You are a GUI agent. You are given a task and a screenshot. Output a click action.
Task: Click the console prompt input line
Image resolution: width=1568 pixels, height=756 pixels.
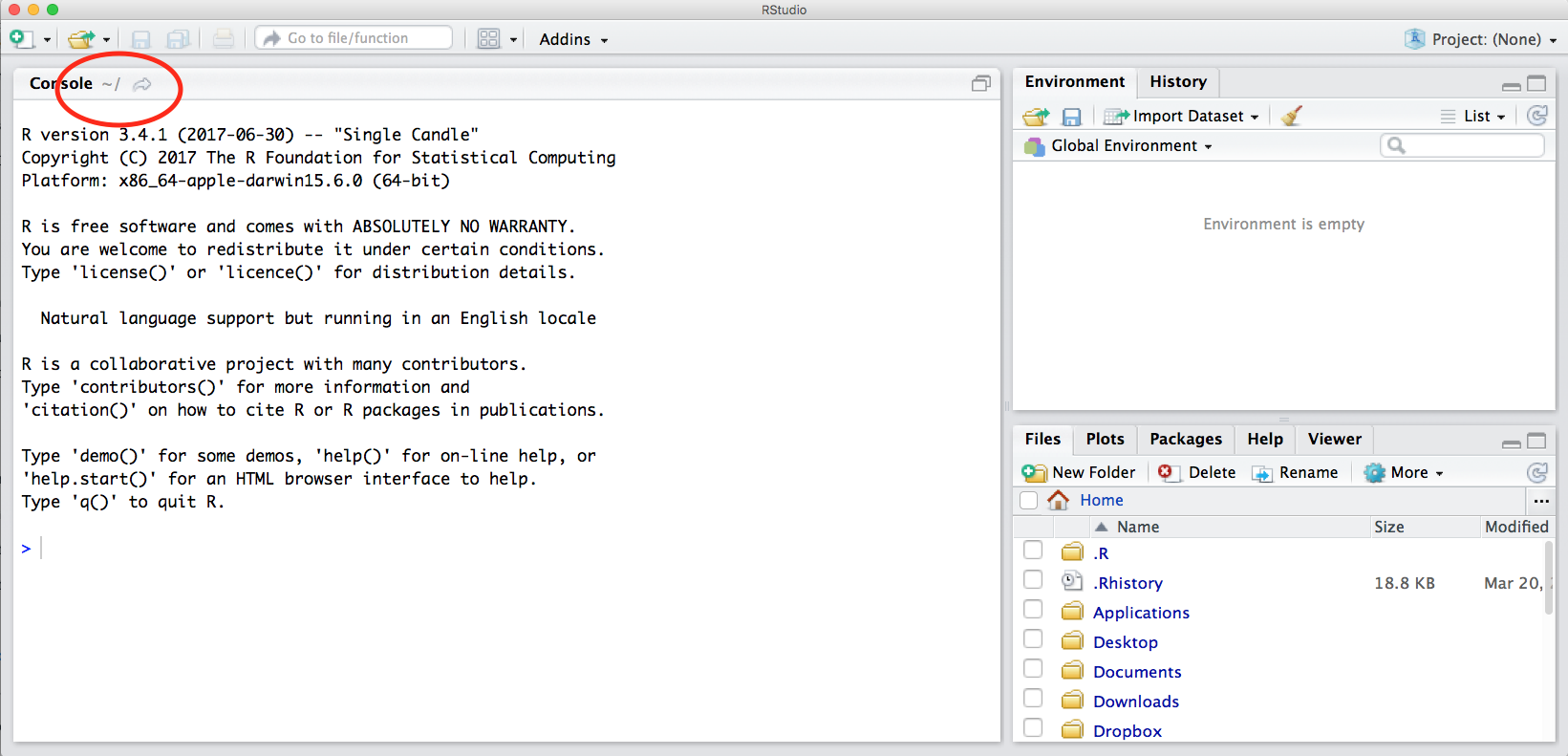coord(506,548)
